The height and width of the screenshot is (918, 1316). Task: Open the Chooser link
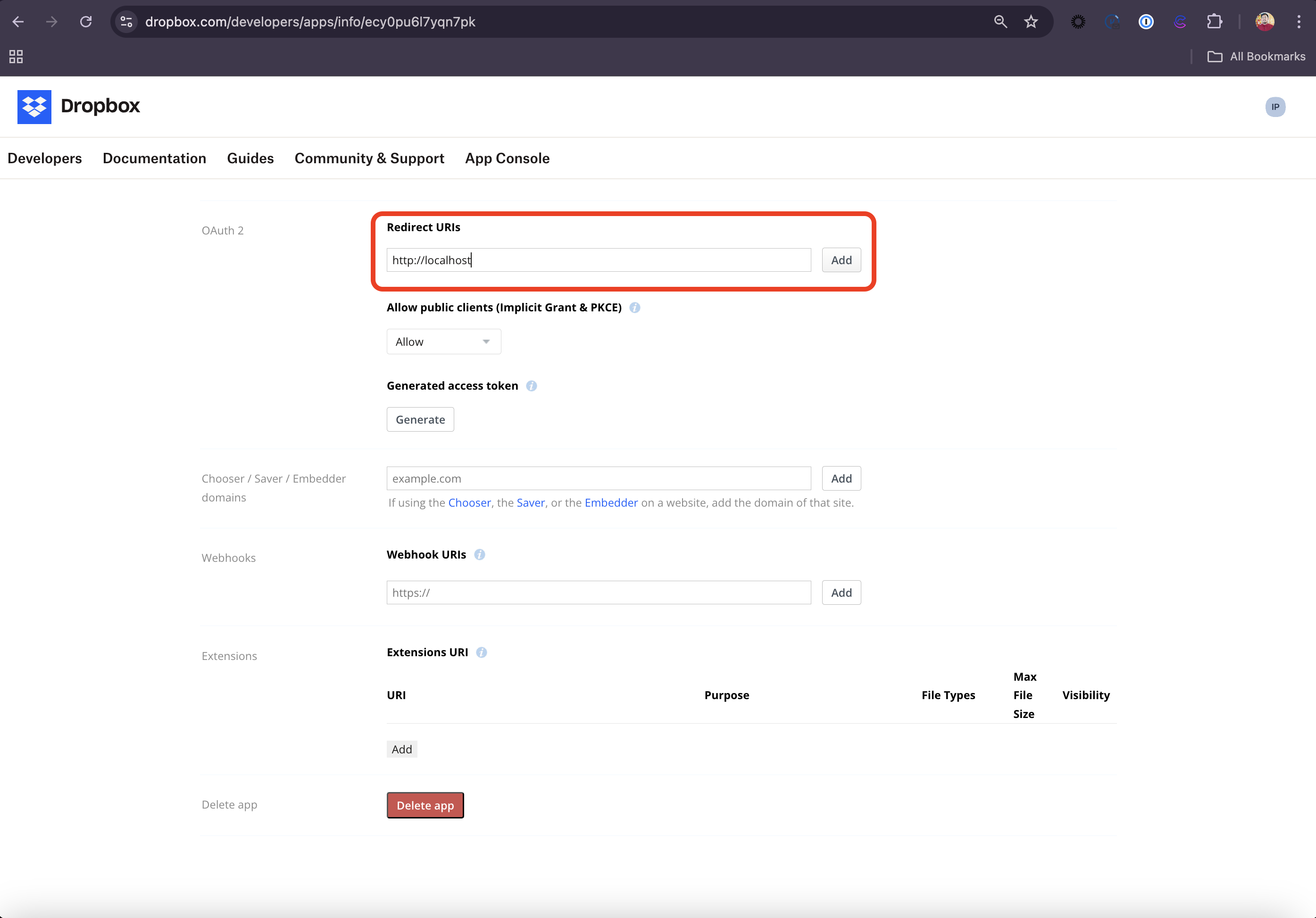[469, 503]
